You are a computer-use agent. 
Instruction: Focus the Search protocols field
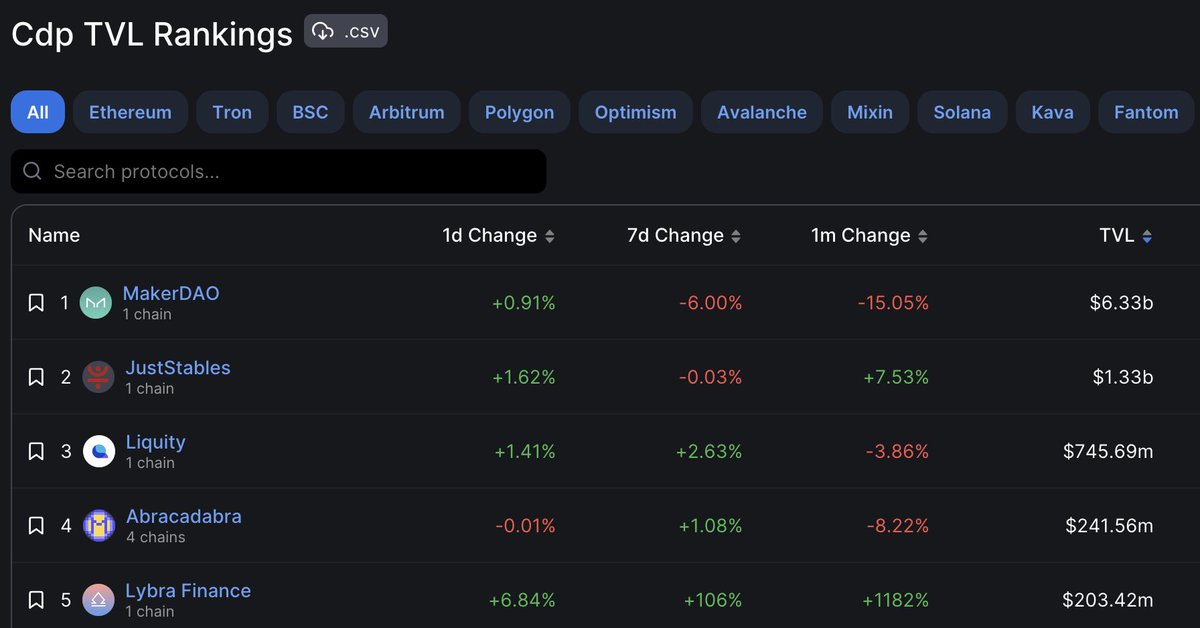[279, 172]
